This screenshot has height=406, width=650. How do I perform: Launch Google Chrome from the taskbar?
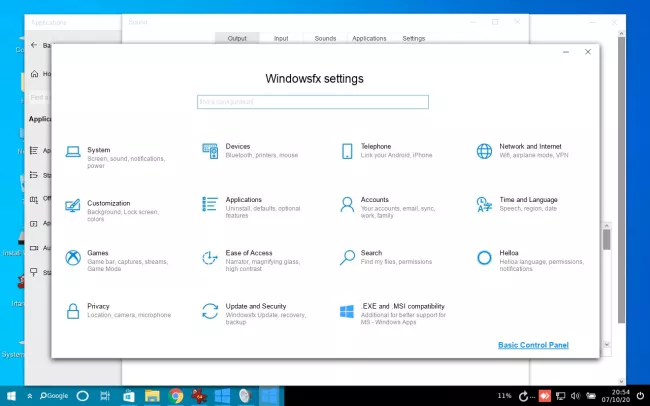point(176,396)
